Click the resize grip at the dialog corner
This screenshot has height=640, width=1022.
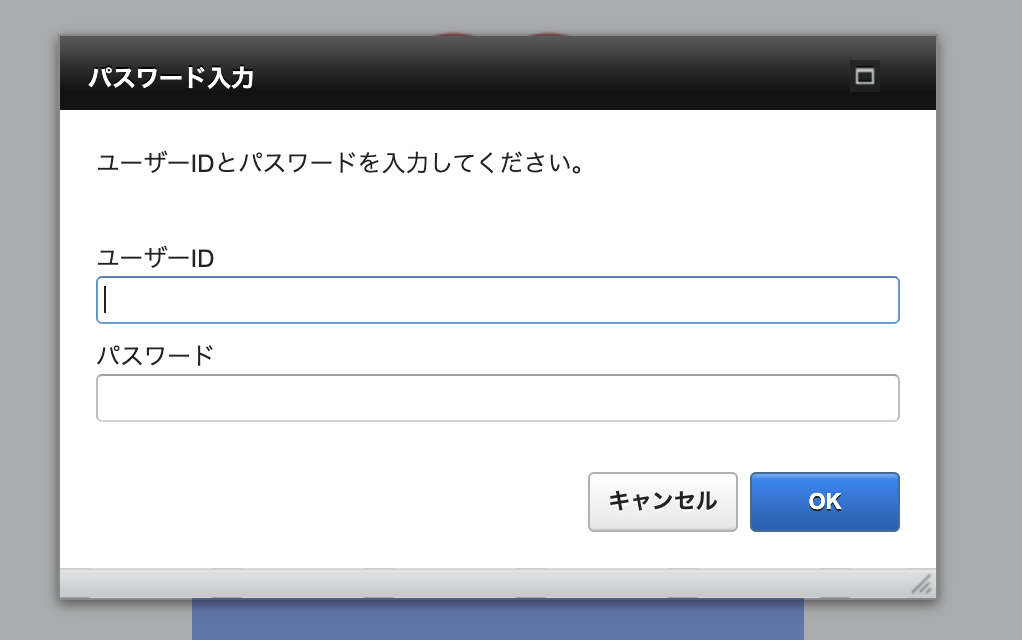(922, 584)
